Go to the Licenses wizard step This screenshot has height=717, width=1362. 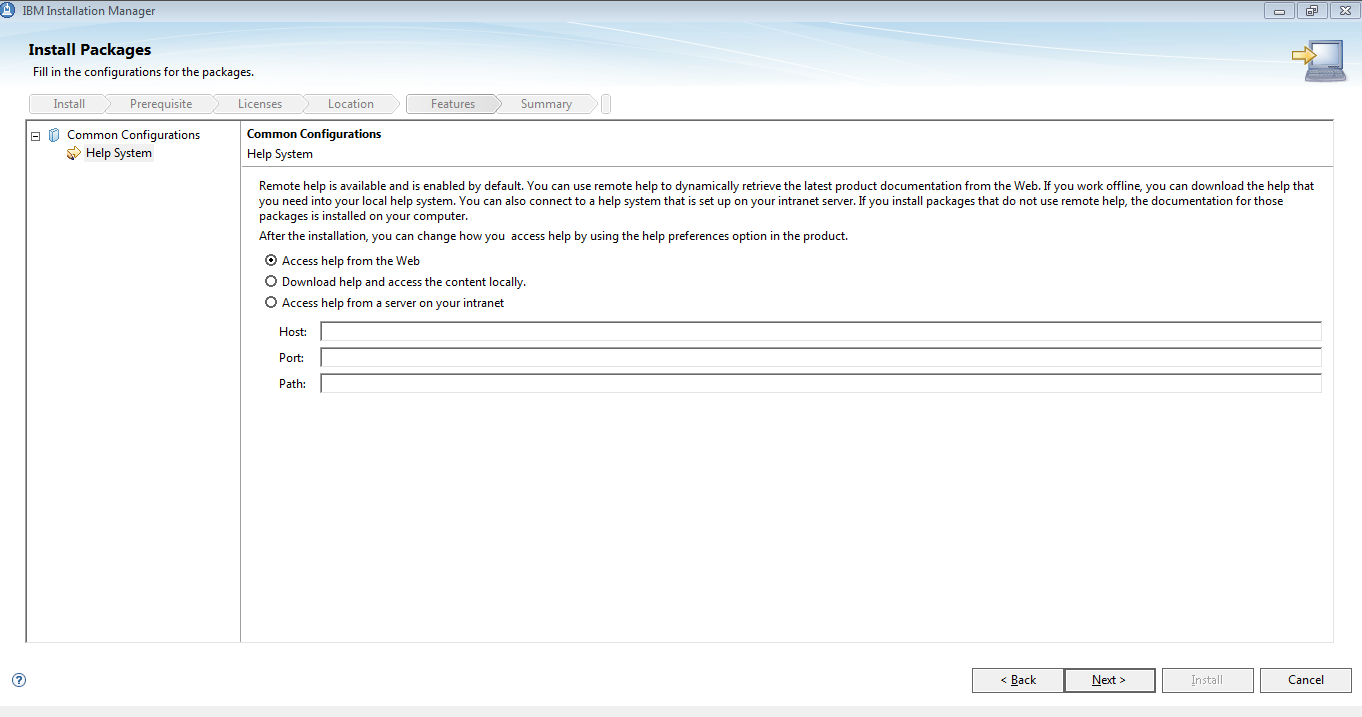pyautogui.click(x=260, y=104)
